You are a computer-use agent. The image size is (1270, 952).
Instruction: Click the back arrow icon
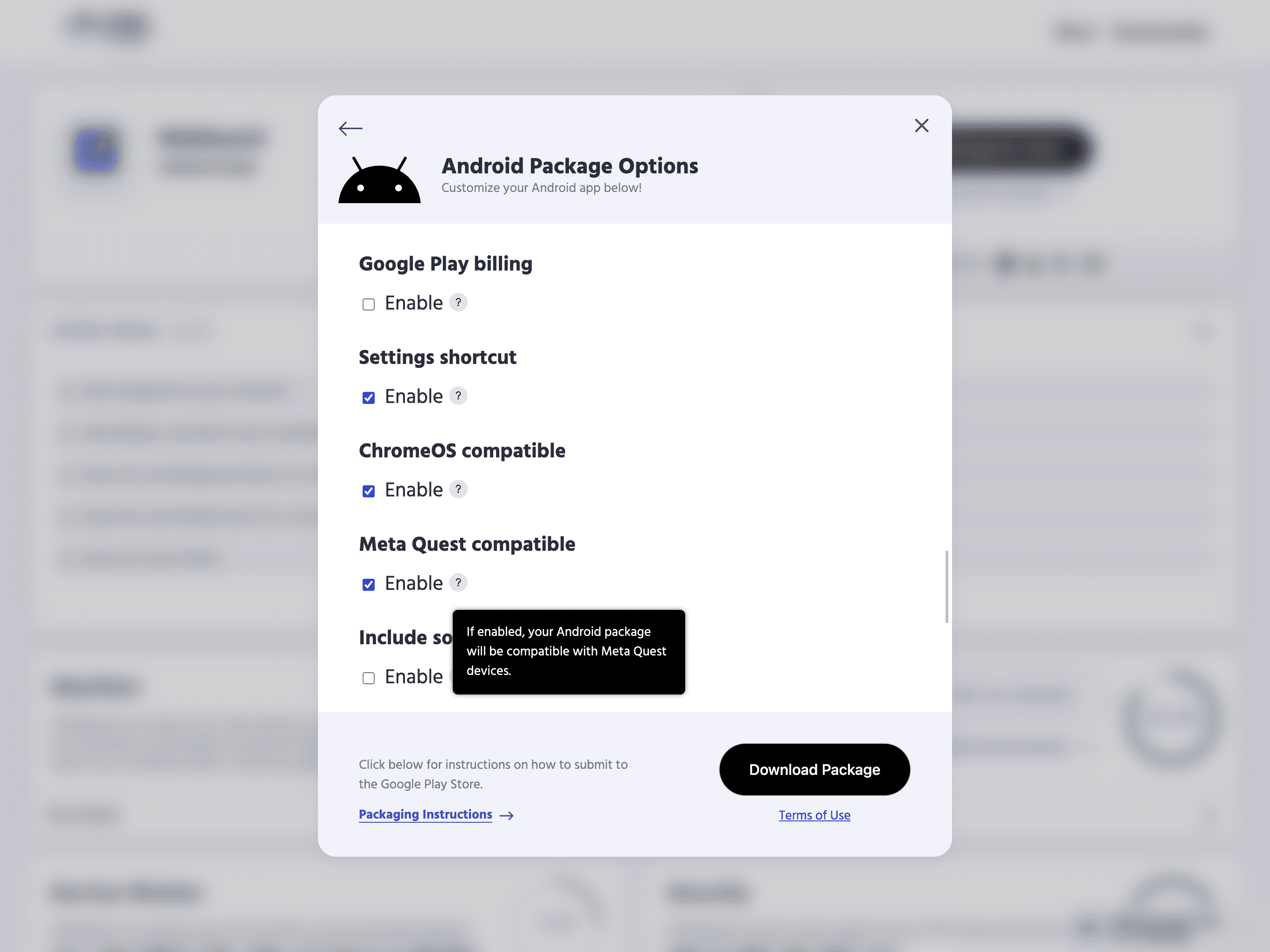pyautogui.click(x=350, y=128)
